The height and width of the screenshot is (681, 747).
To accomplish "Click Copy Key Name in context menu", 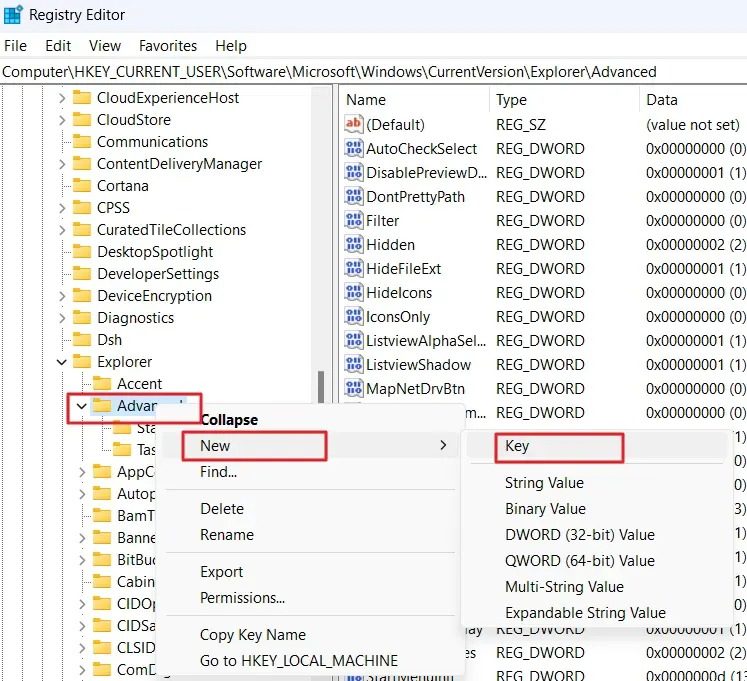I will coord(252,635).
